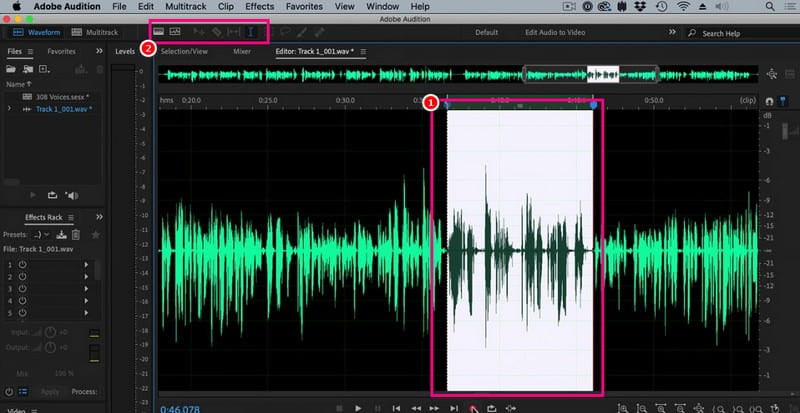Click Zoom In Amplitude icon

(x=623, y=408)
